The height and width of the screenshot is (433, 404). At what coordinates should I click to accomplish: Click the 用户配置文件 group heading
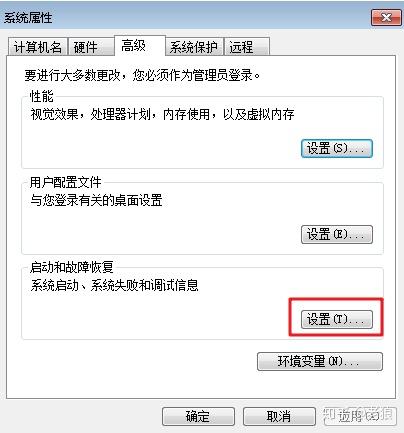(65, 182)
